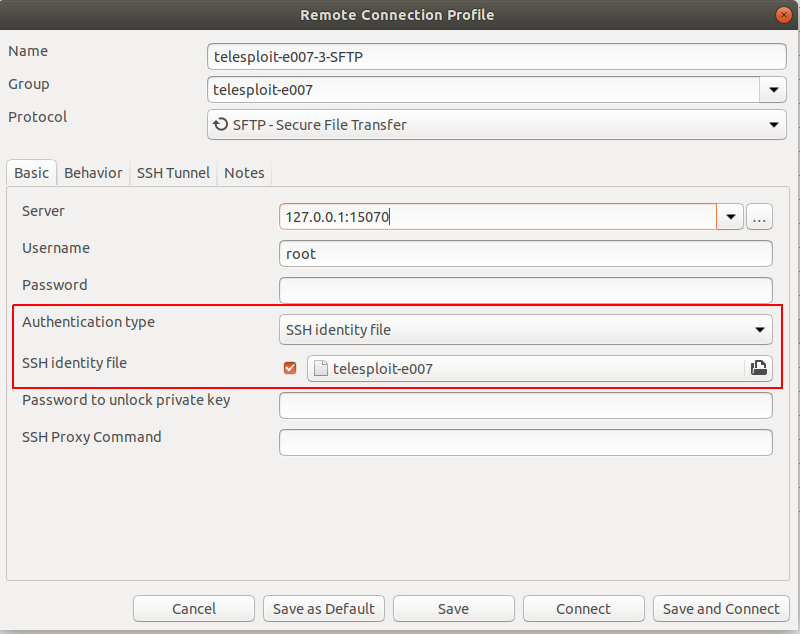Toggle the SSH identity file checkbox
This screenshot has width=800, height=634.
290,368
